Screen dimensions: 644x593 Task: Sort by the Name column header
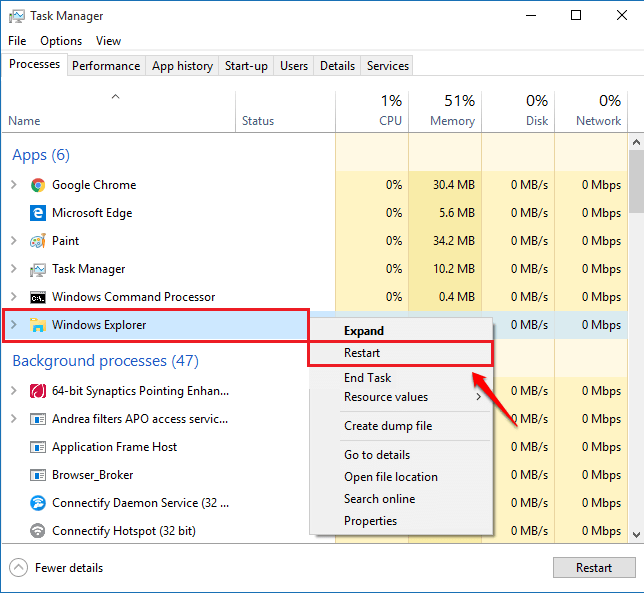coord(118,112)
